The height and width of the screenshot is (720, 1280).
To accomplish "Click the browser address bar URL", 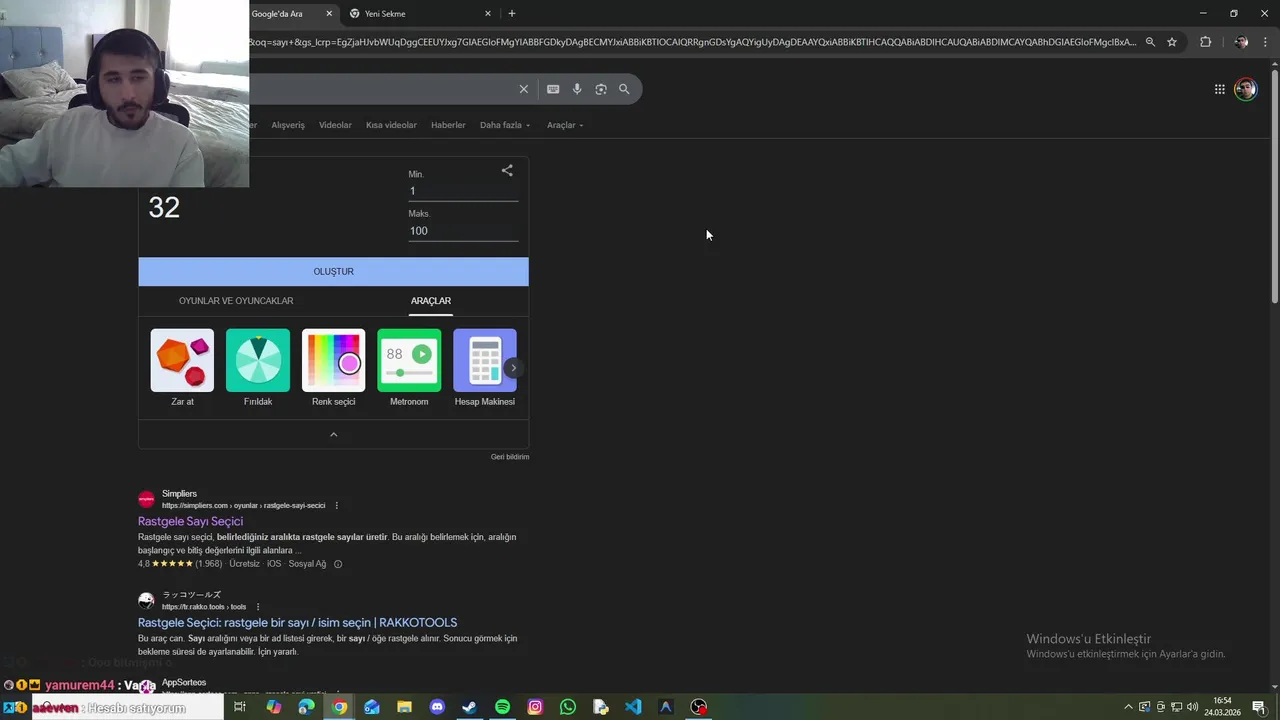I will [x=692, y=42].
